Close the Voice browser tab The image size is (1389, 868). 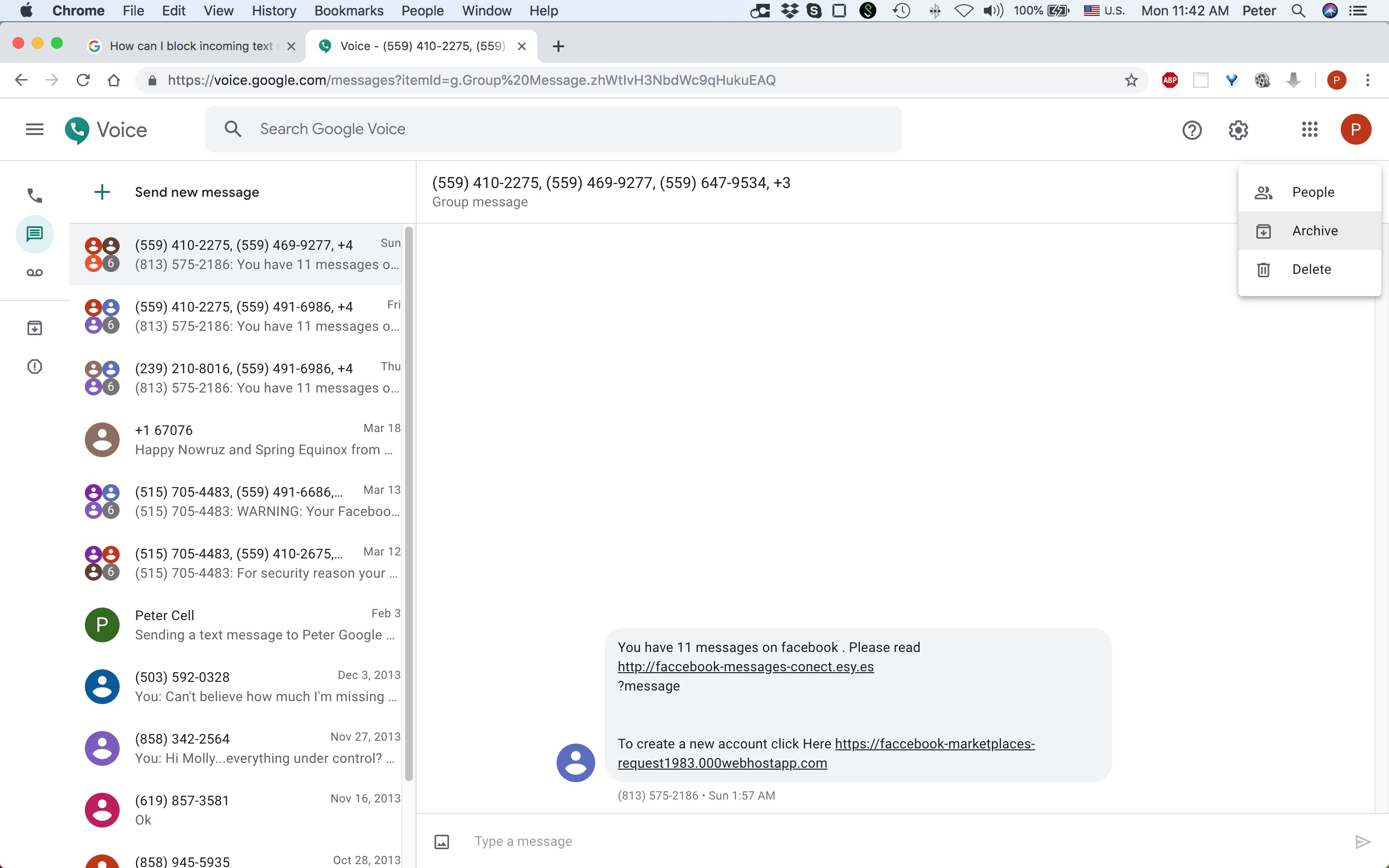tap(522, 46)
